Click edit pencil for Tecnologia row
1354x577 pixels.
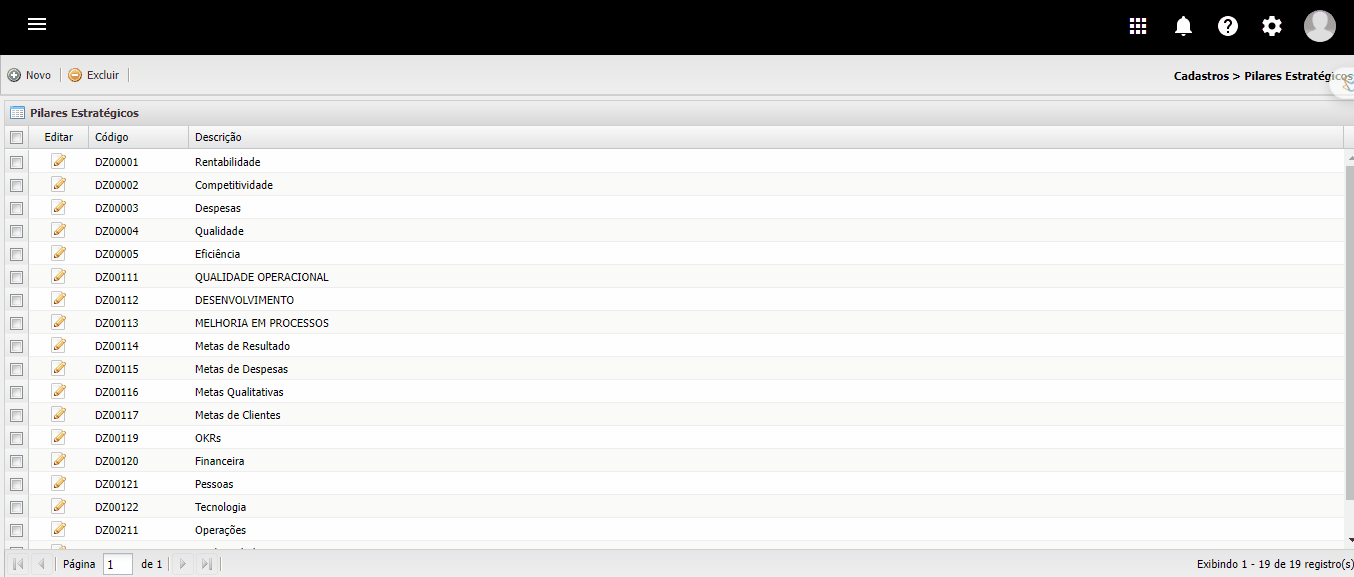click(x=58, y=506)
